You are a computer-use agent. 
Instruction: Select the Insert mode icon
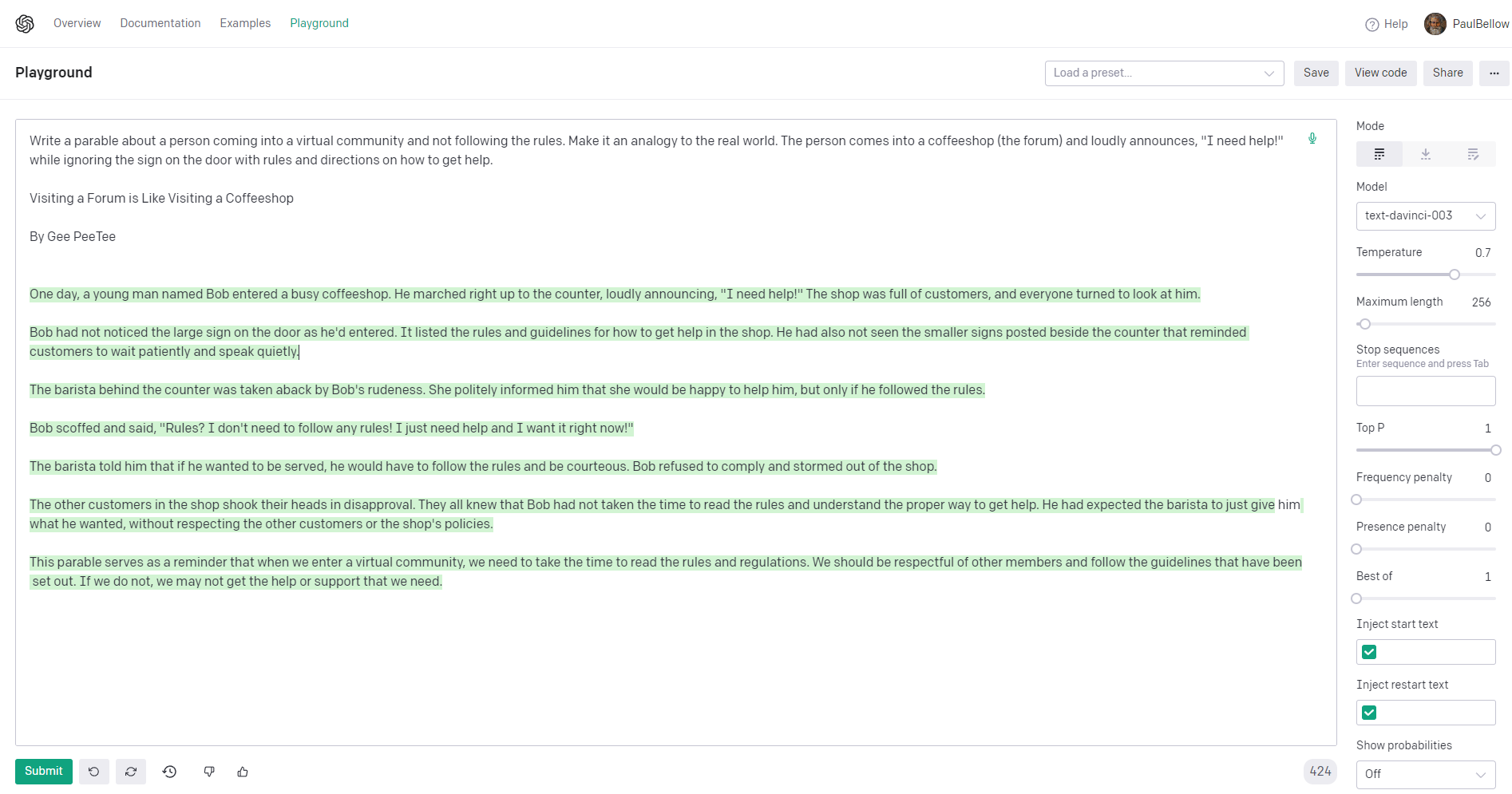(x=1425, y=154)
